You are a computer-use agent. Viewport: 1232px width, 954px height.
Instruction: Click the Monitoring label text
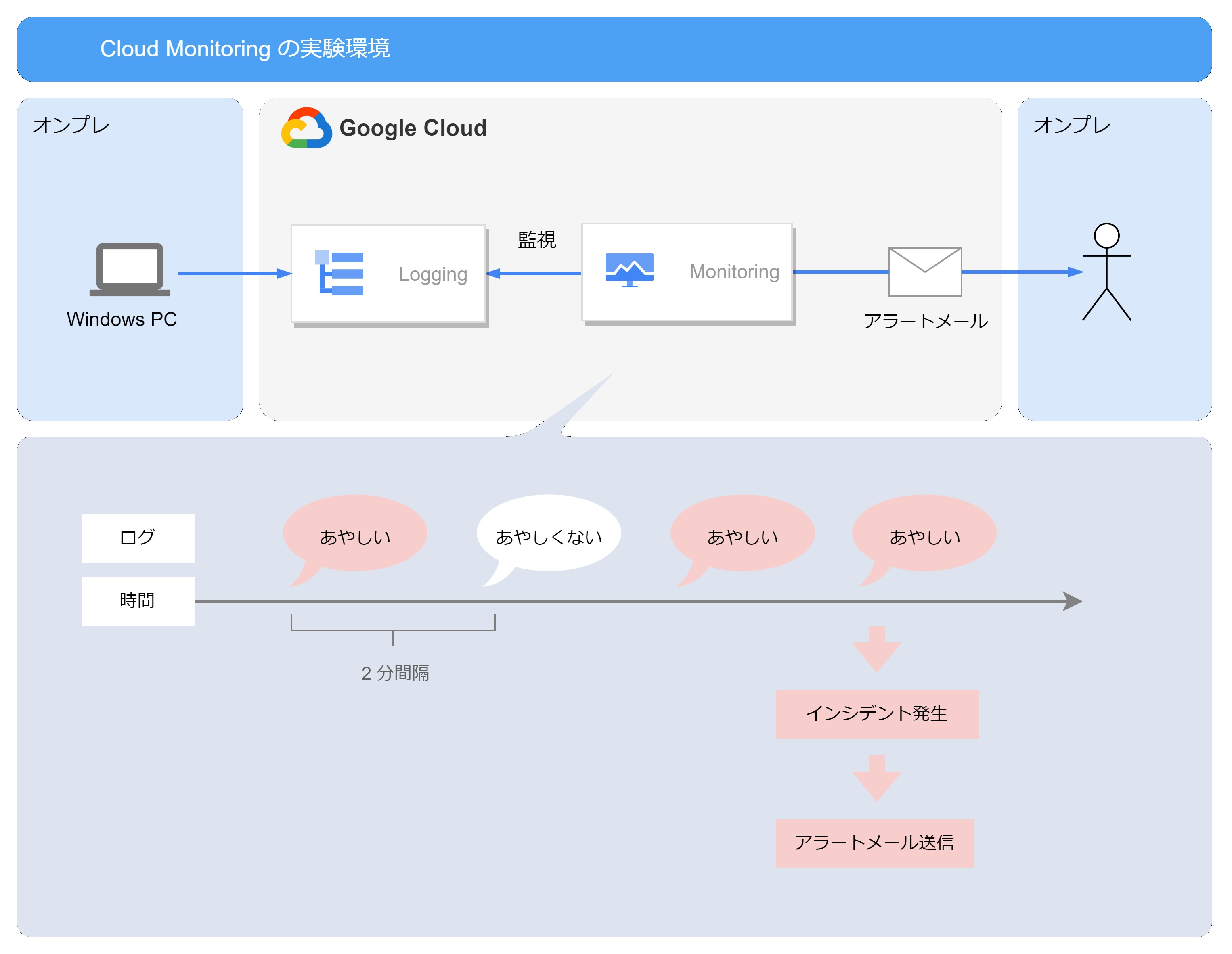coord(734,272)
